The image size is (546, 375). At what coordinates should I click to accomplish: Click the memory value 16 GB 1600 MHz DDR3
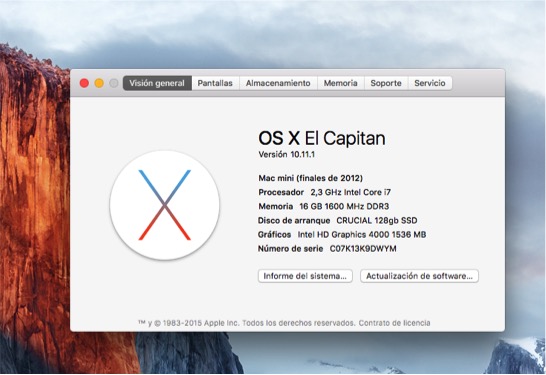(344, 206)
